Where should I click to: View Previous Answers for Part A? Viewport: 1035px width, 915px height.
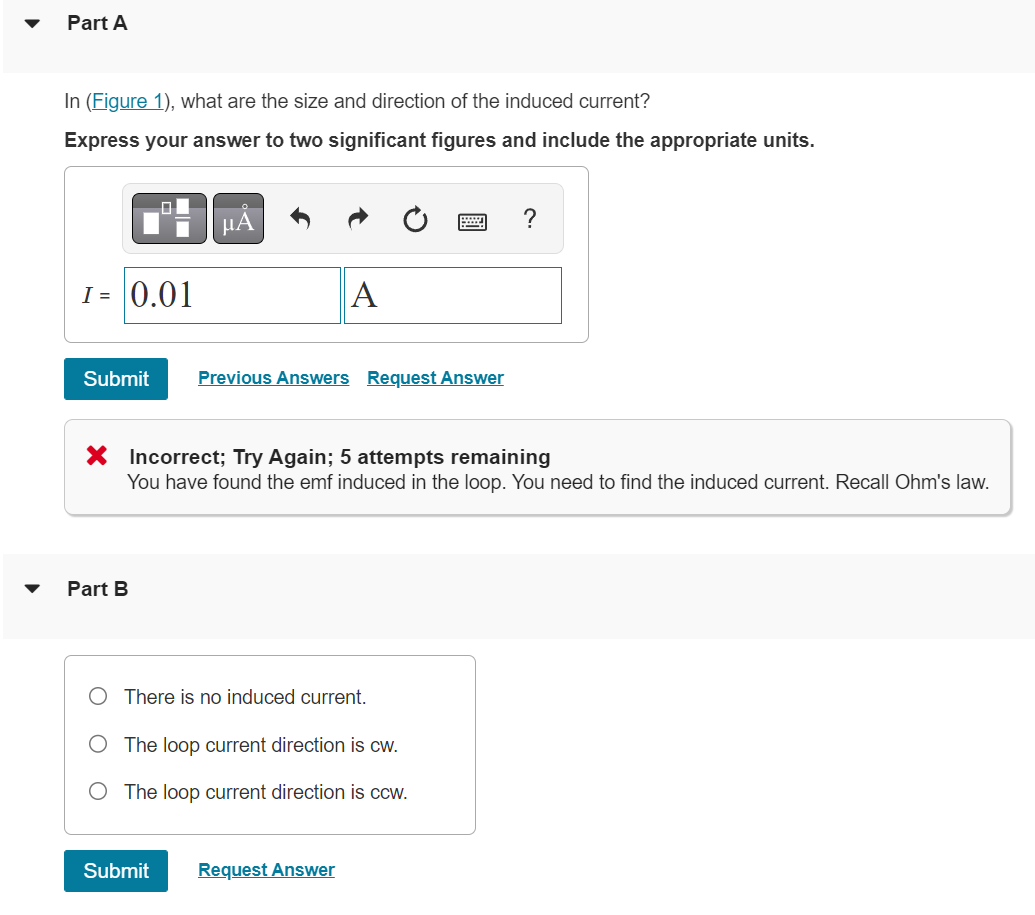[x=273, y=377]
